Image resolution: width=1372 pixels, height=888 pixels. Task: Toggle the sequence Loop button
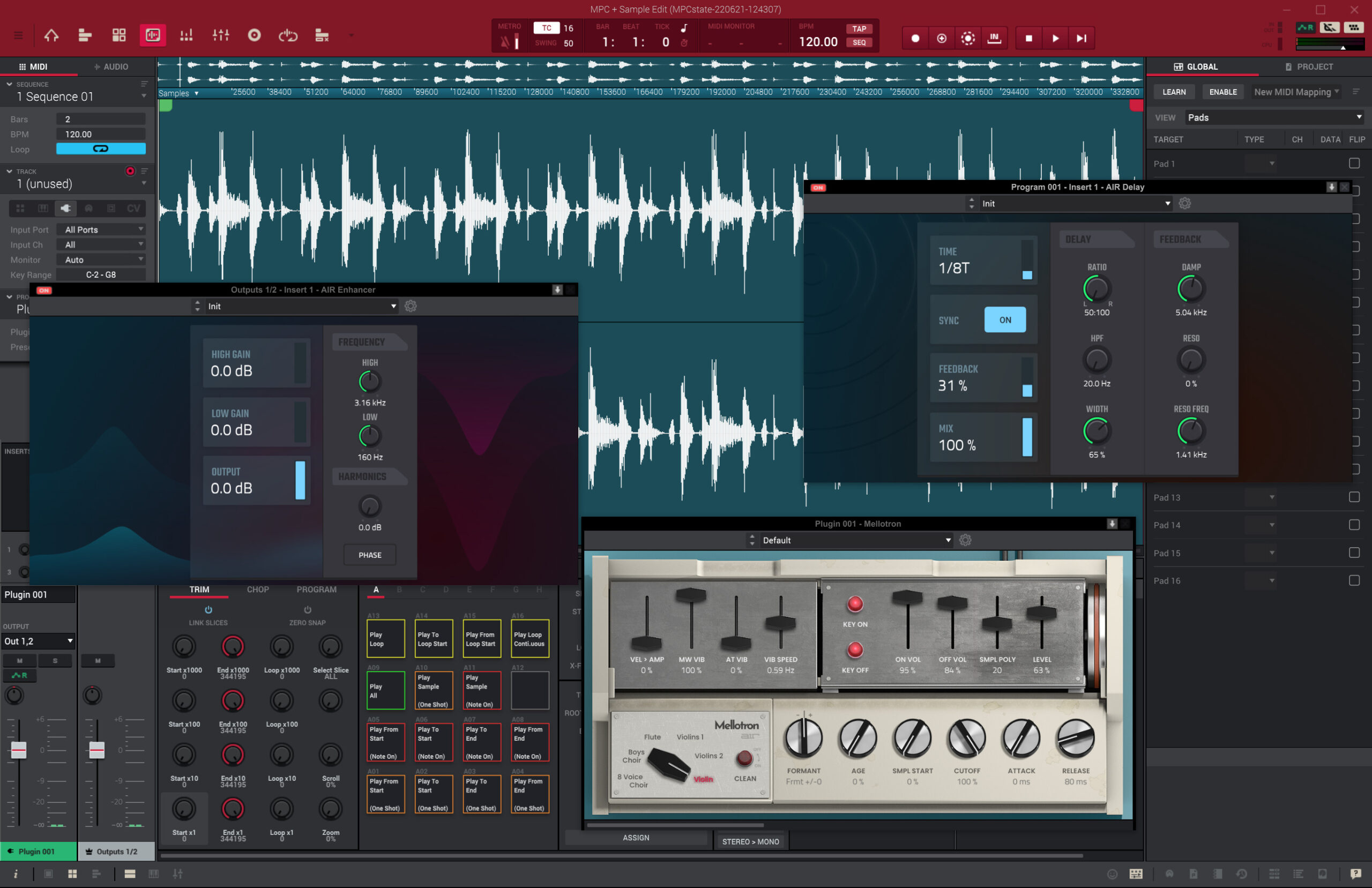coord(101,150)
